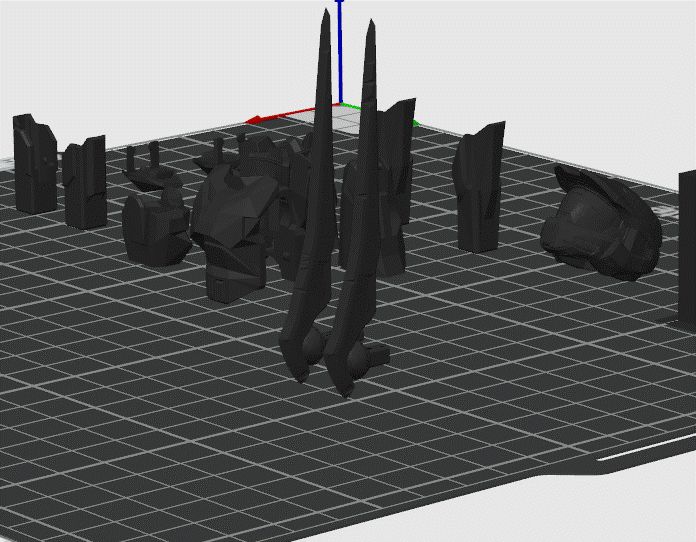Select the leftmost tall block model
The width and height of the screenshot is (696, 542).
[35, 163]
